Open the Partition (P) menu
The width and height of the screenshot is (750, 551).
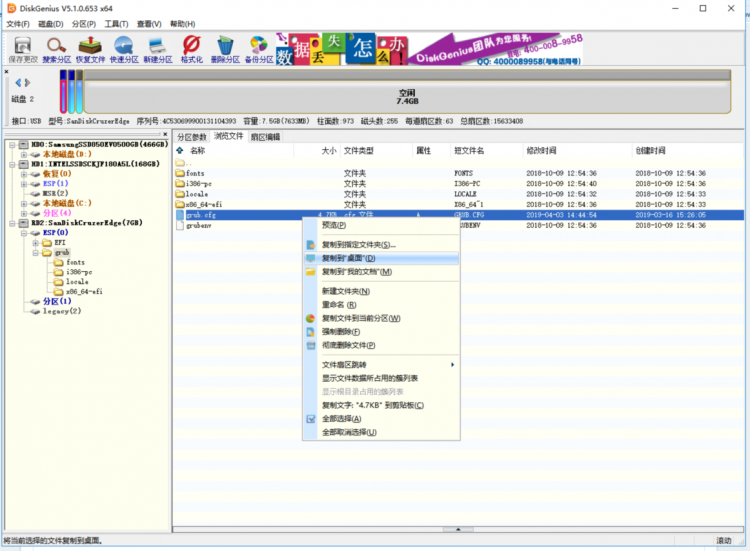[84, 24]
